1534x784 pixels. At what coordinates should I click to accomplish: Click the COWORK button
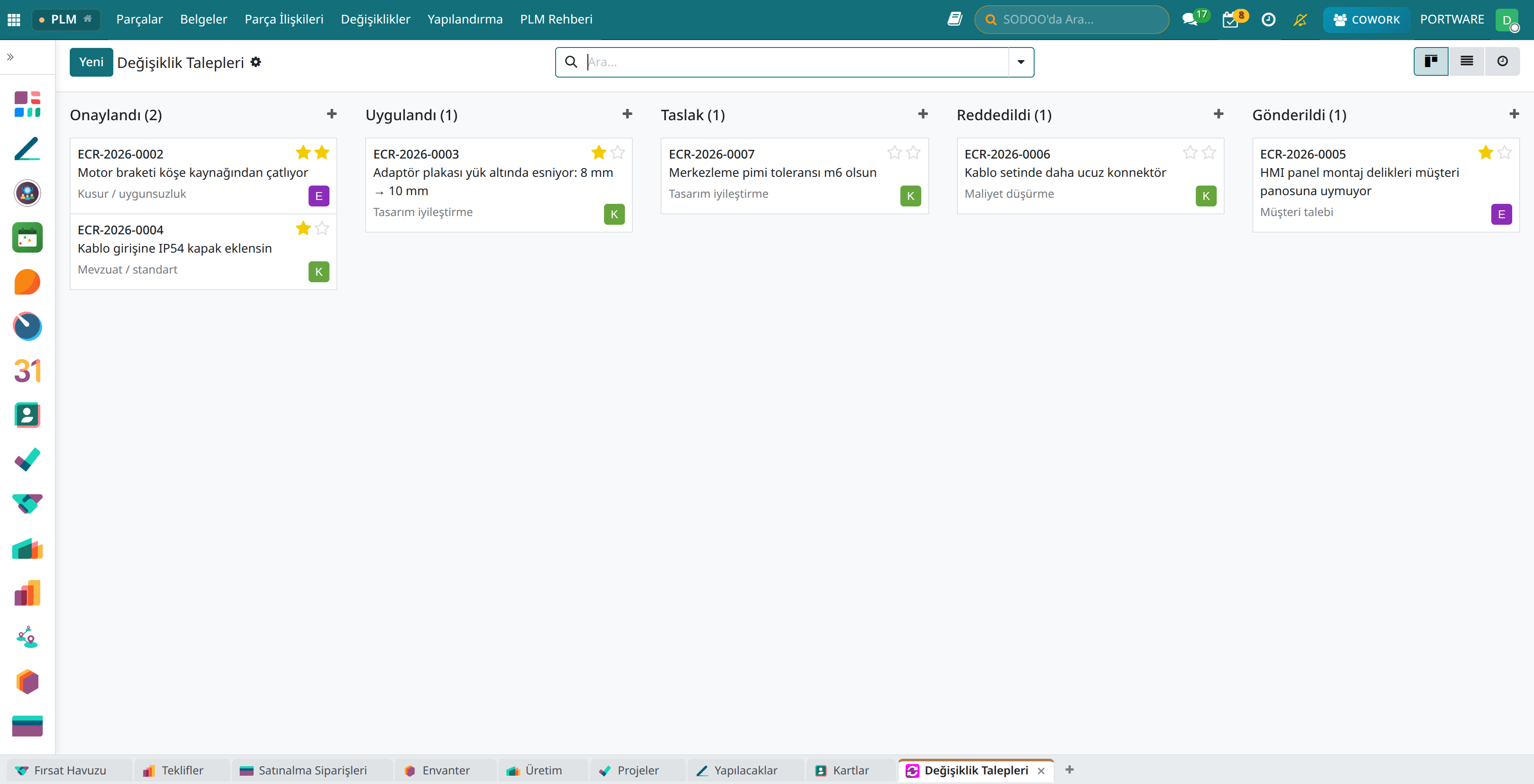(x=1367, y=20)
